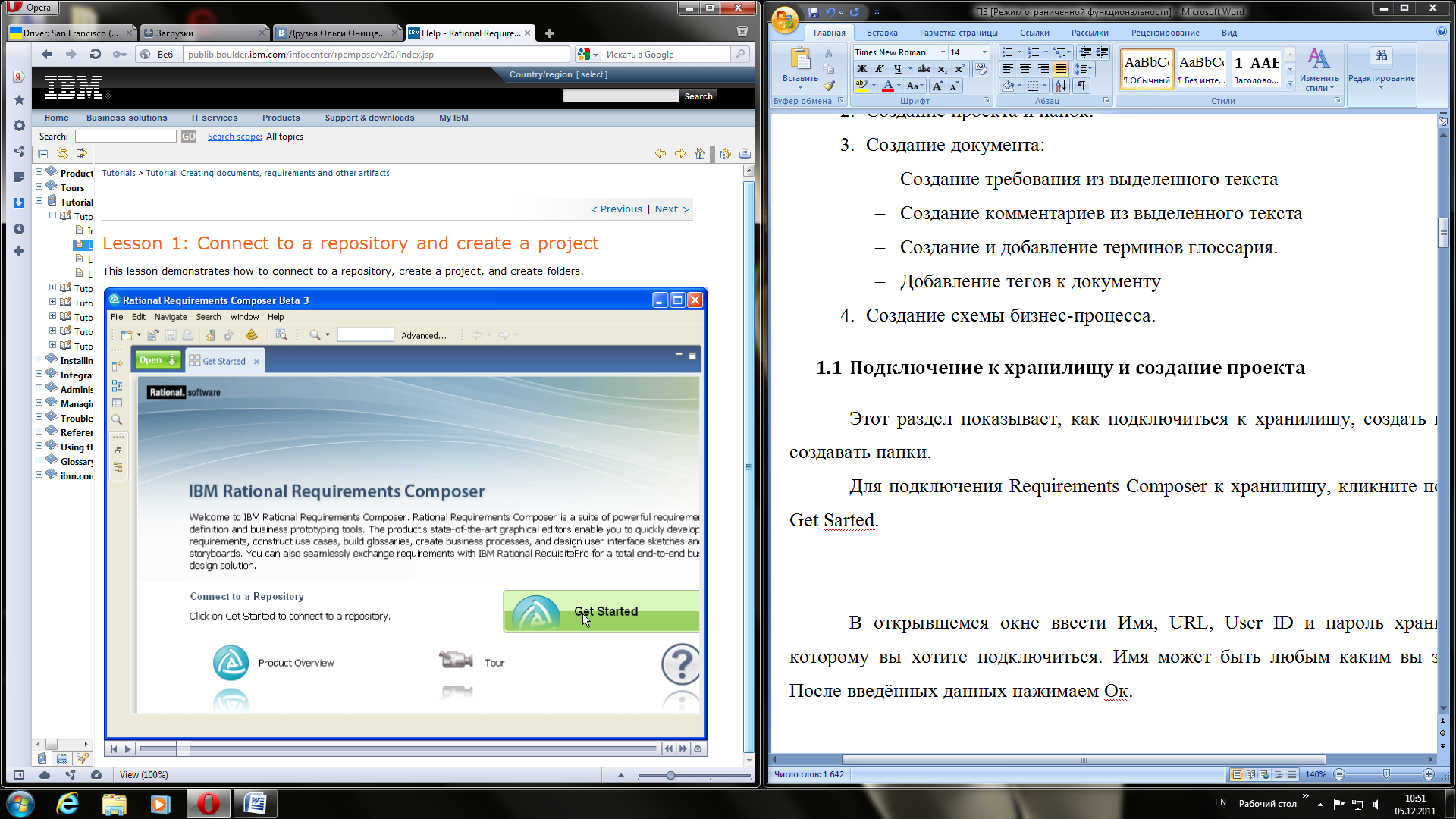Switch to Загрузки tab in Opera
This screenshot has width=1456, height=819.
pyautogui.click(x=205, y=33)
